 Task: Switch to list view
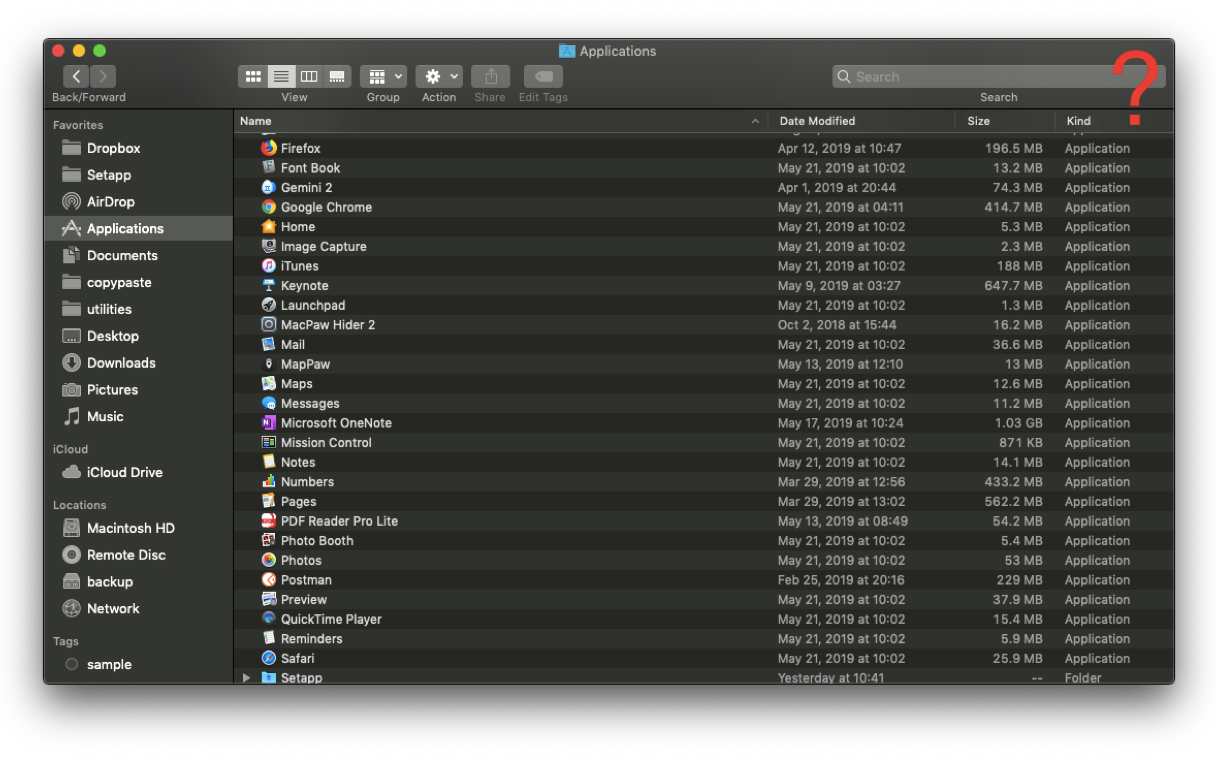click(x=281, y=76)
